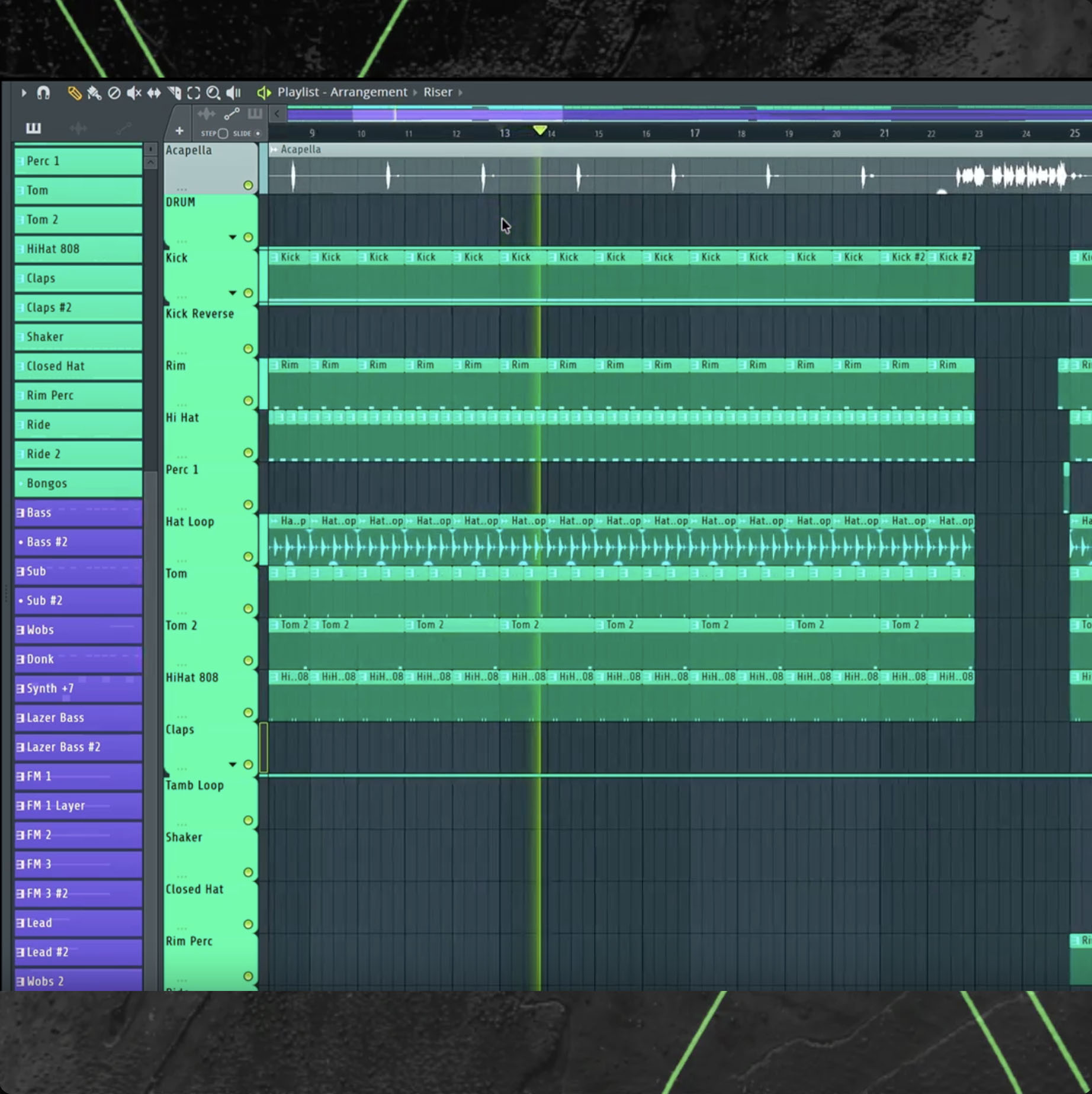
Task: Click the audio clip focus waveform icon
Action: [x=206, y=114]
